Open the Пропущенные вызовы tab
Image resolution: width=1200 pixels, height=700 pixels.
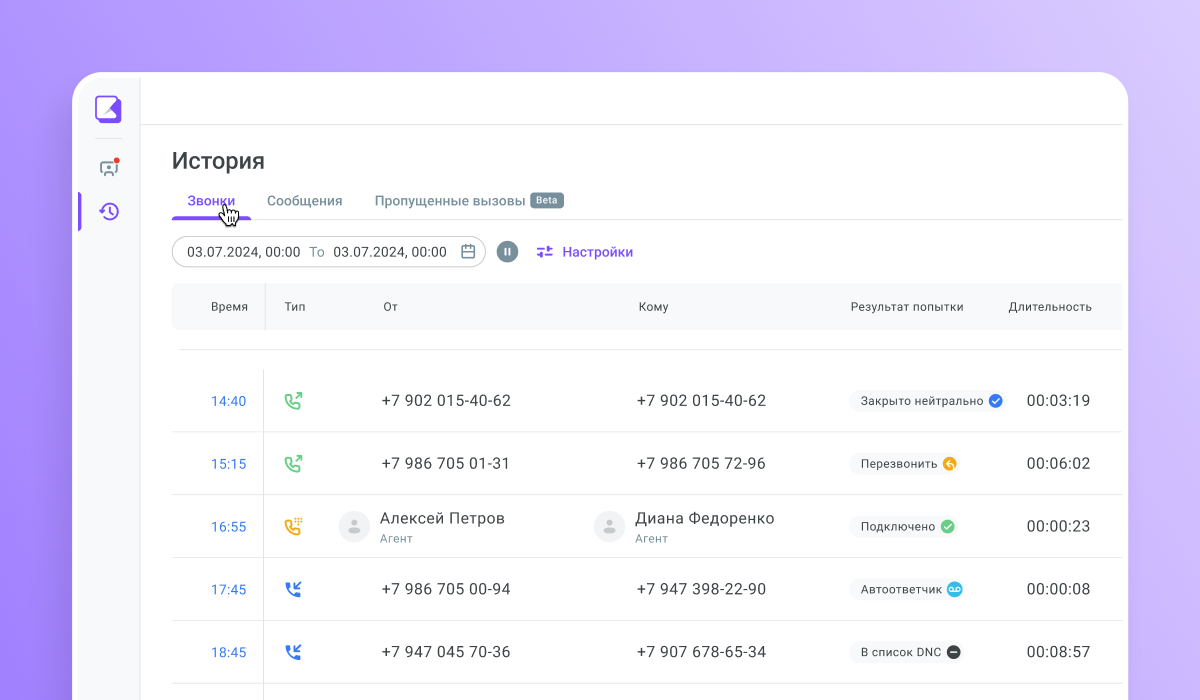(x=450, y=200)
